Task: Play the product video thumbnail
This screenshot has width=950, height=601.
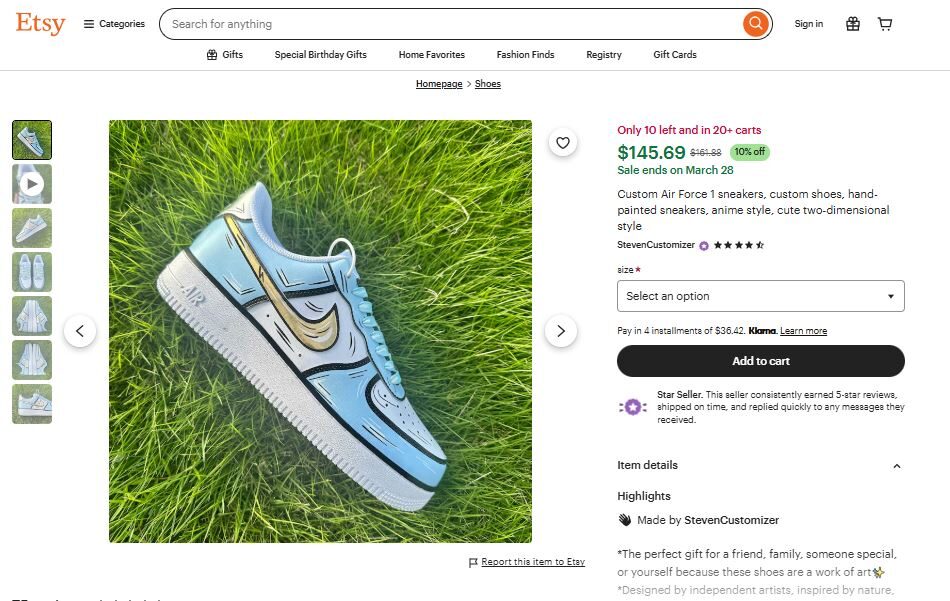Action: [x=31, y=184]
